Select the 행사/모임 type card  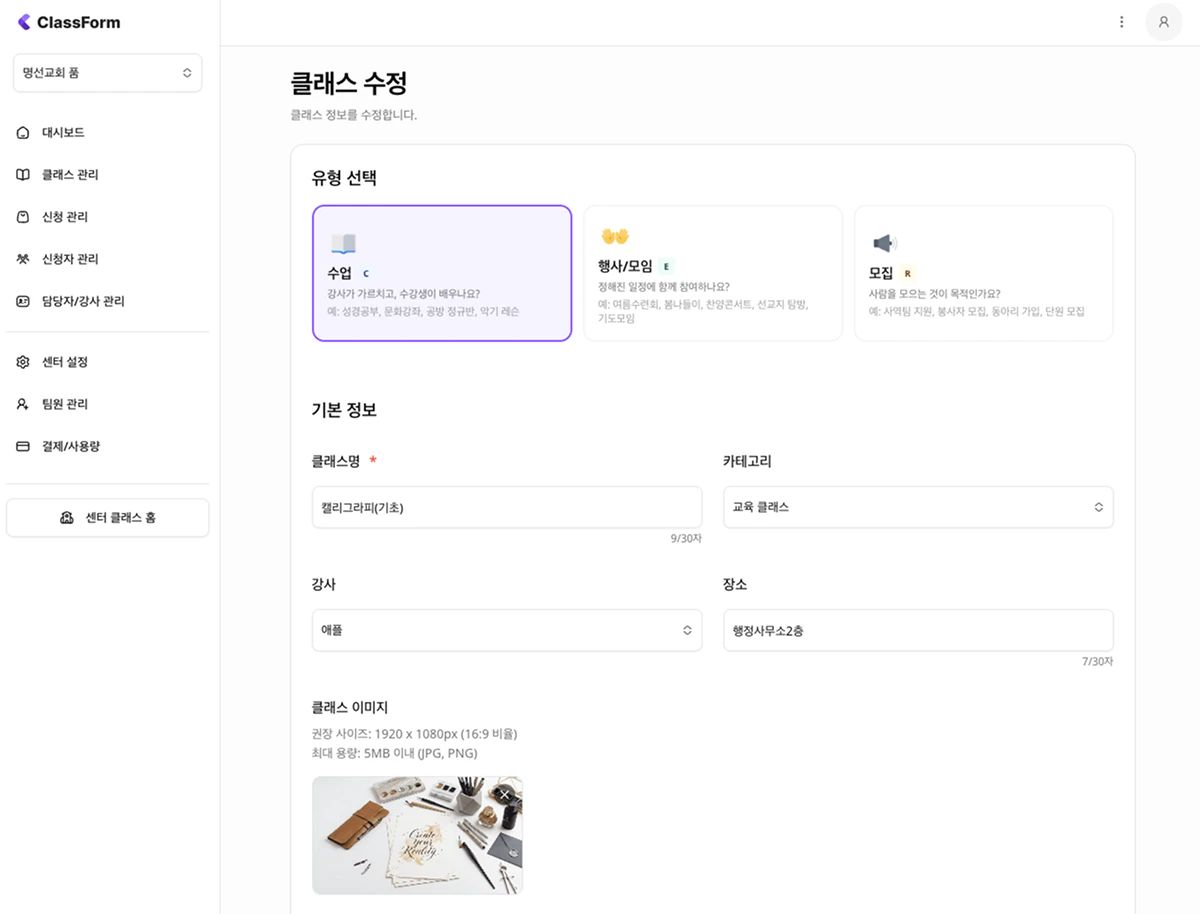pyautogui.click(x=713, y=273)
